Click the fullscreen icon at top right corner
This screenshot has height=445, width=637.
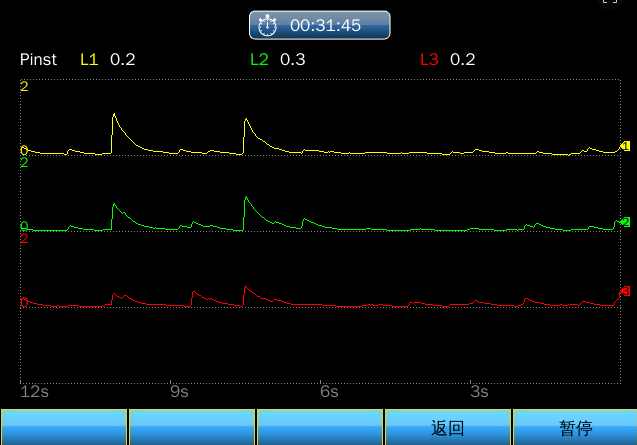610,2
